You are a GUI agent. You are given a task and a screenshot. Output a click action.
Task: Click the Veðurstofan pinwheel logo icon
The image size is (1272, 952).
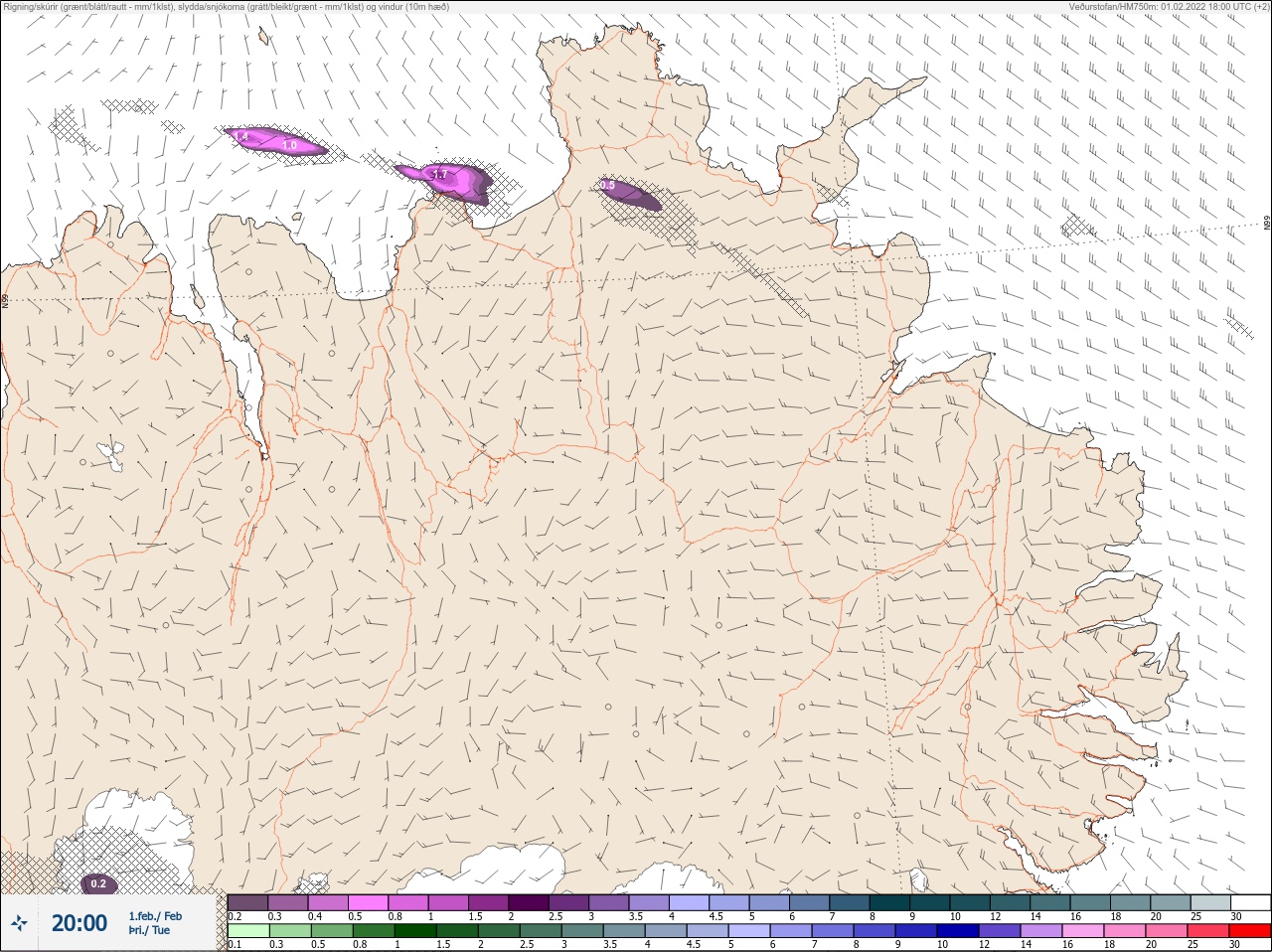pos(19,923)
